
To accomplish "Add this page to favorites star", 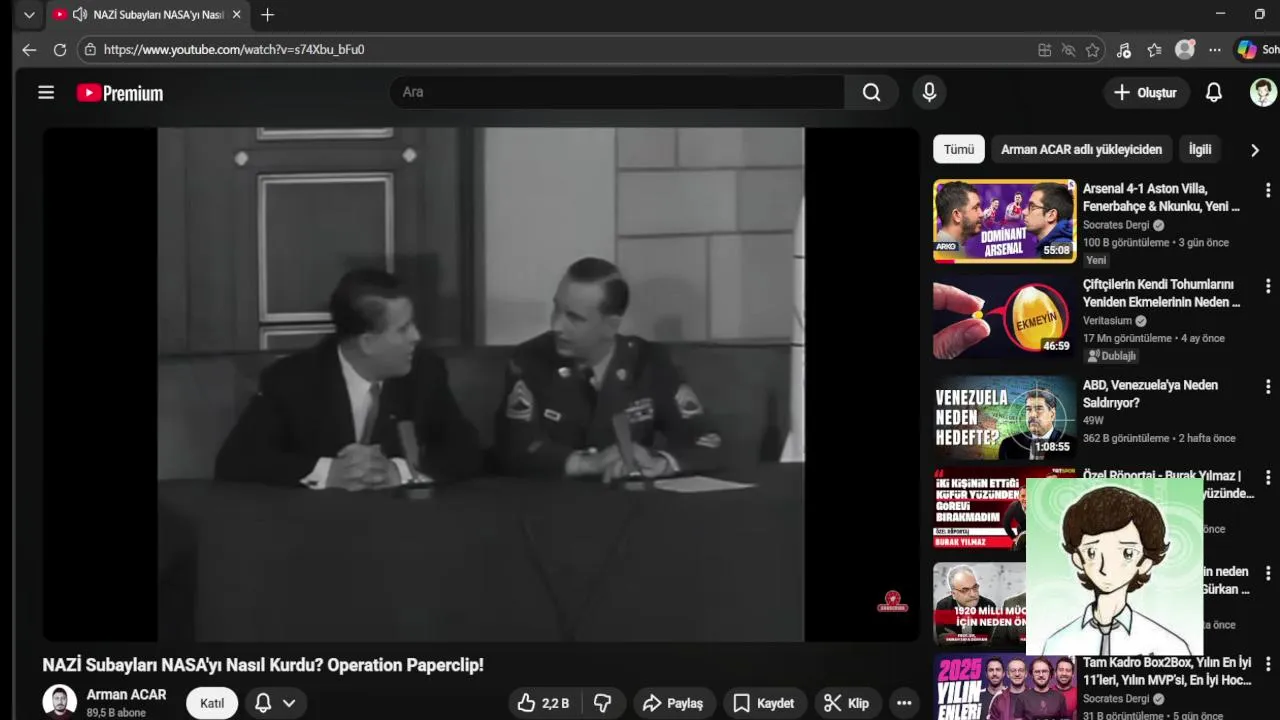I will (x=1092, y=50).
